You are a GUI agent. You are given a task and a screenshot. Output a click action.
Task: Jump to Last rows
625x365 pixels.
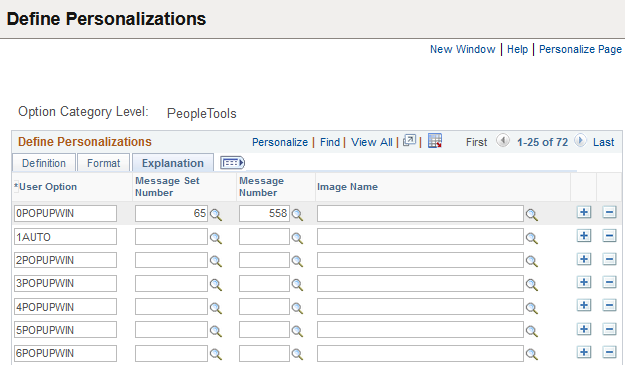coord(603,142)
